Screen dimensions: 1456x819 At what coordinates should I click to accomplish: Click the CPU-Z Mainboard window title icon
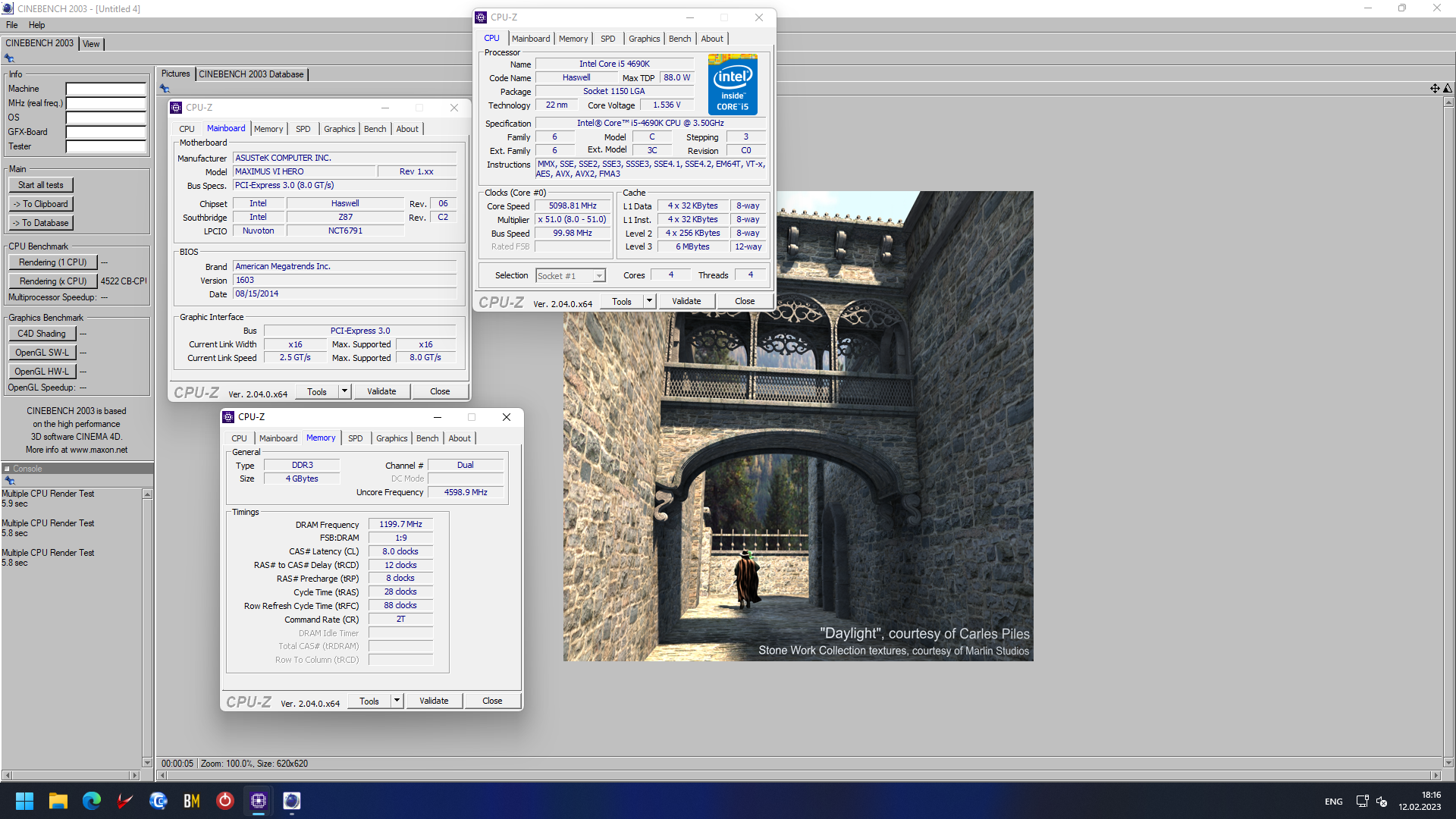176,108
